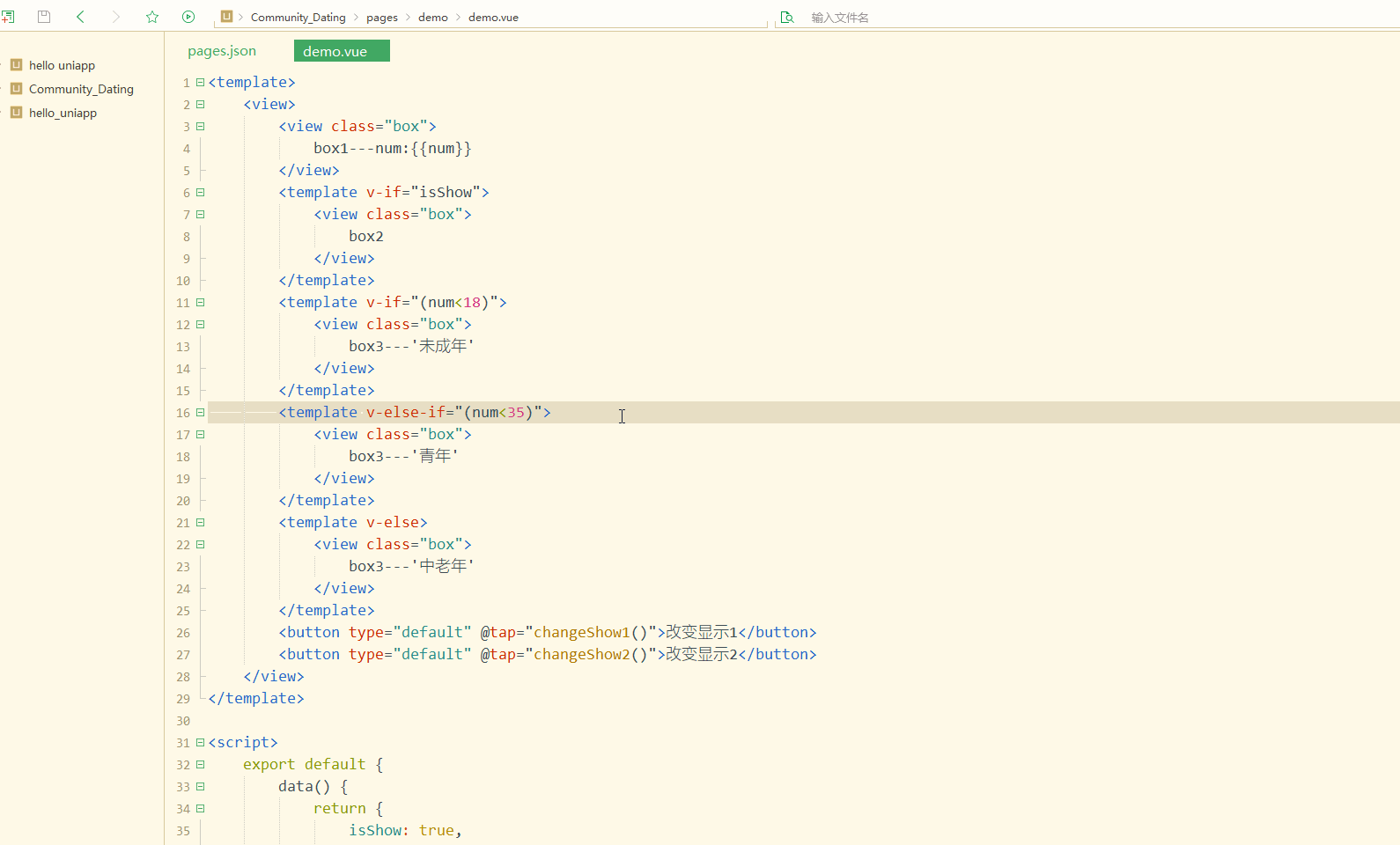This screenshot has height=845, width=1400.
Task: Click the box3---'未成年' text
Action: coord(411,346)
